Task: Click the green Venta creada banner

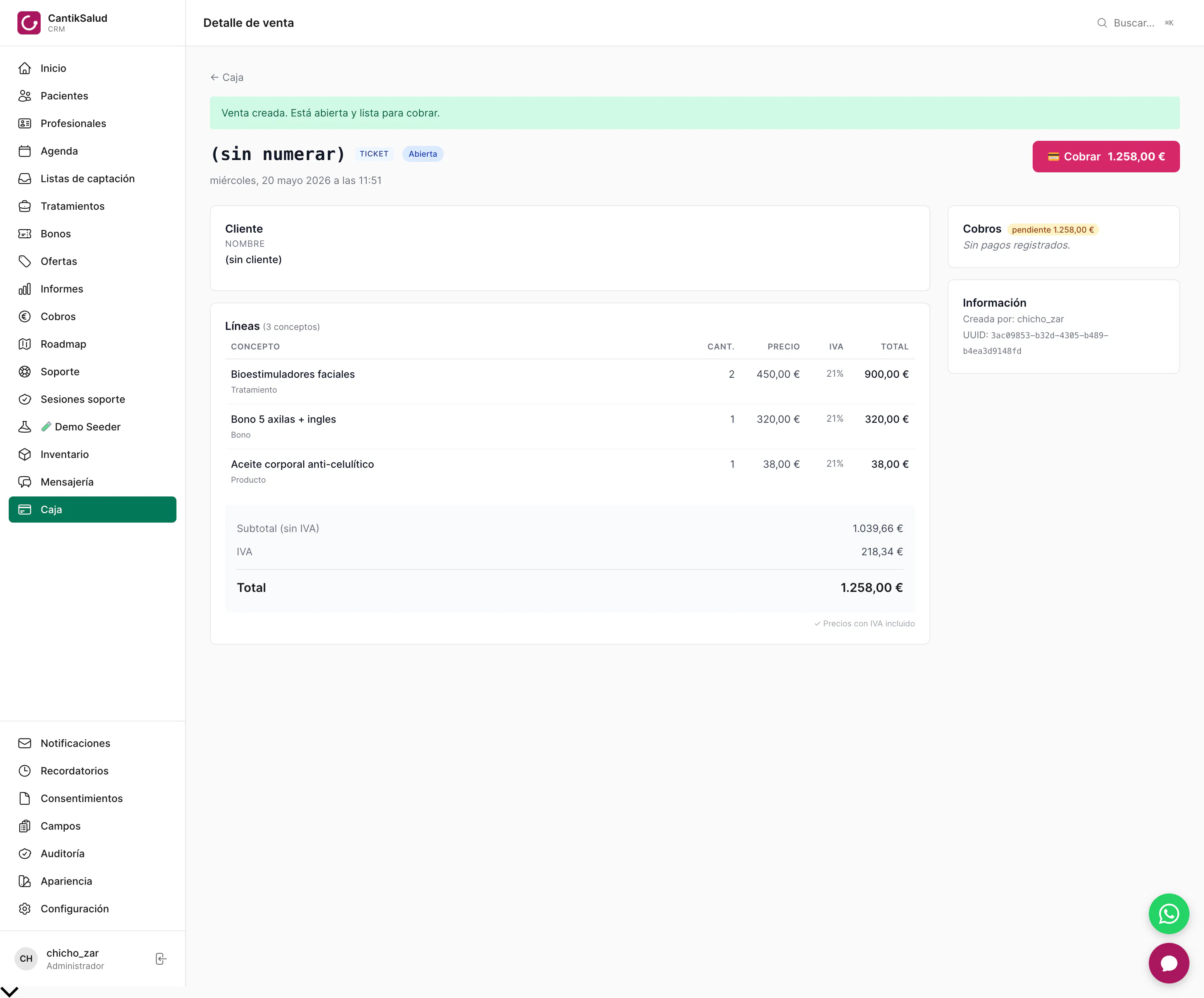Action: point(694,113)
